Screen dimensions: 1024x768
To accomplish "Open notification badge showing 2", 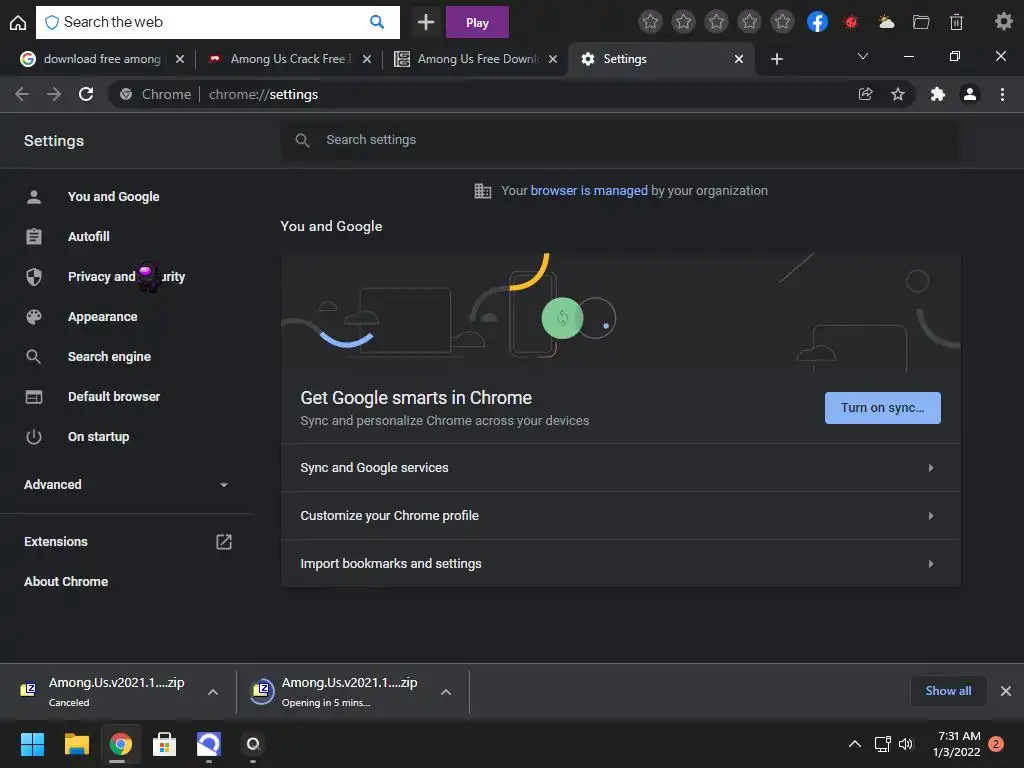I will [996, 744].
